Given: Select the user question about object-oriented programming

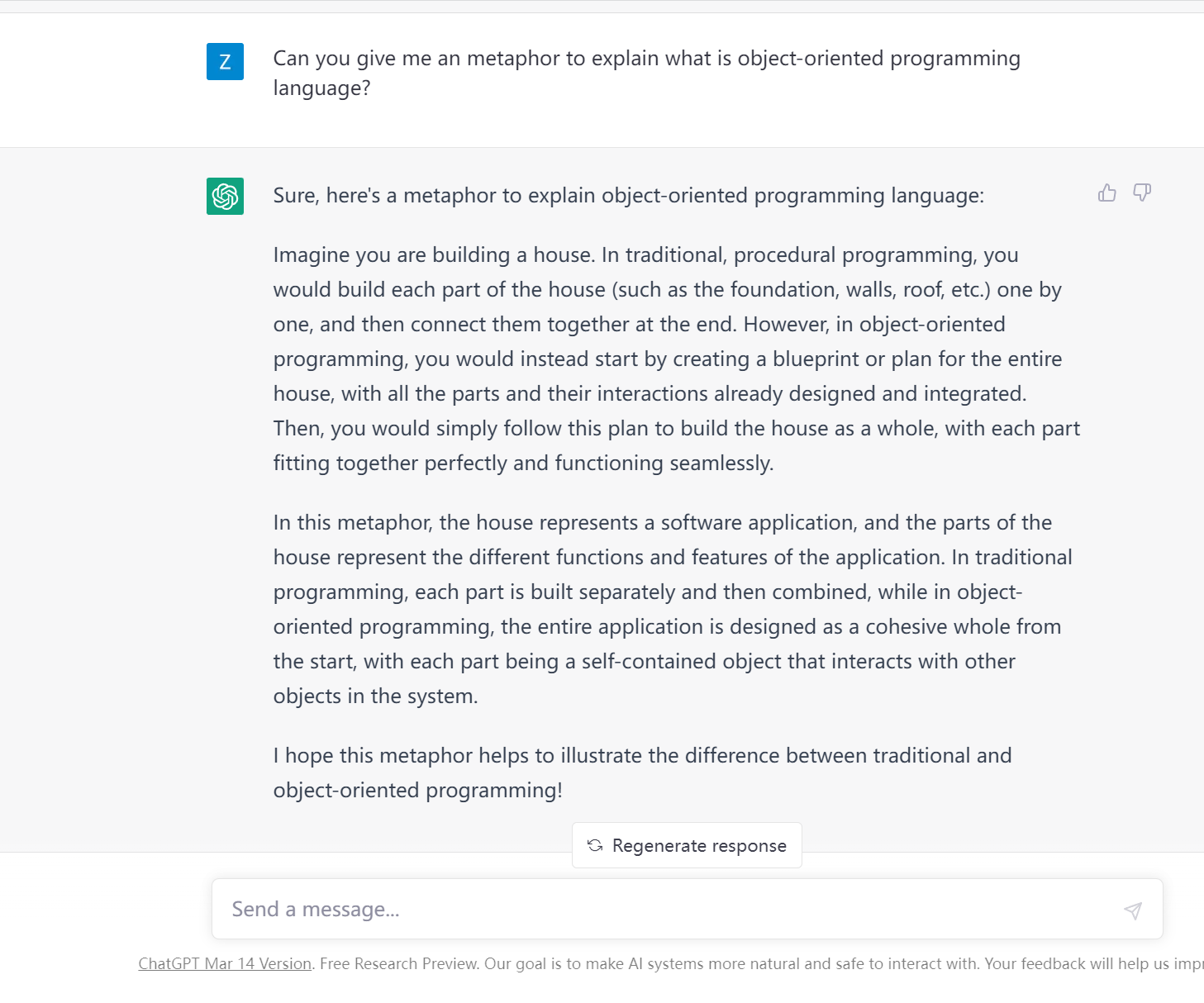Looking at the screenshot, I should (x=646, y=73).
